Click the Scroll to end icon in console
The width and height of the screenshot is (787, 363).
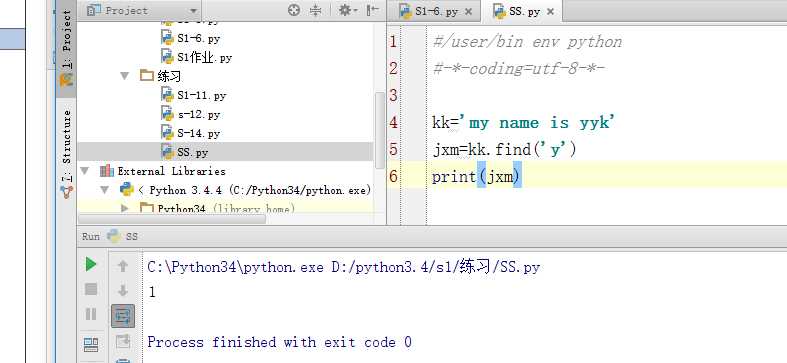coord(123,342)
